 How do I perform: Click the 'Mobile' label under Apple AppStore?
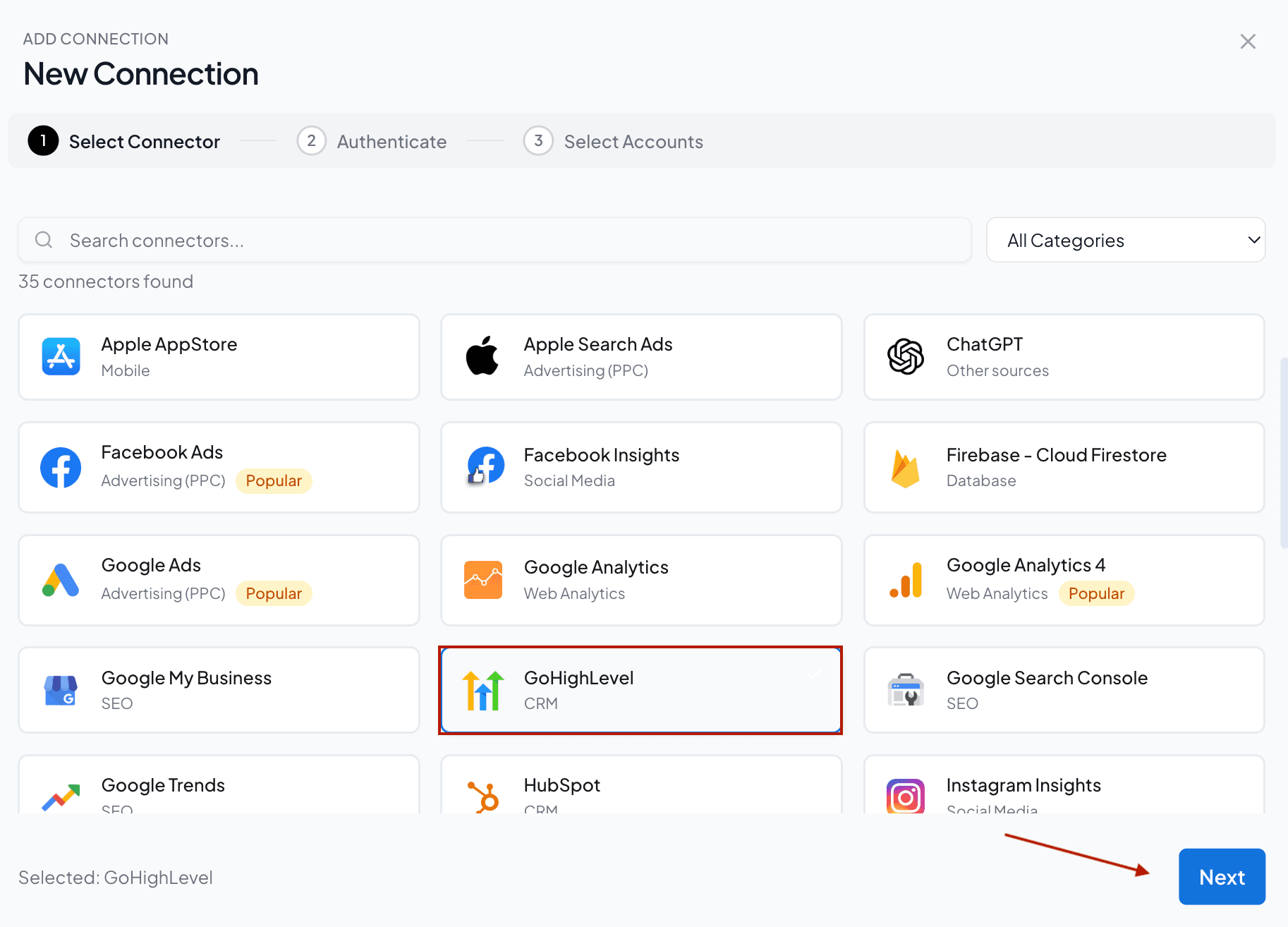click(126, 370)
